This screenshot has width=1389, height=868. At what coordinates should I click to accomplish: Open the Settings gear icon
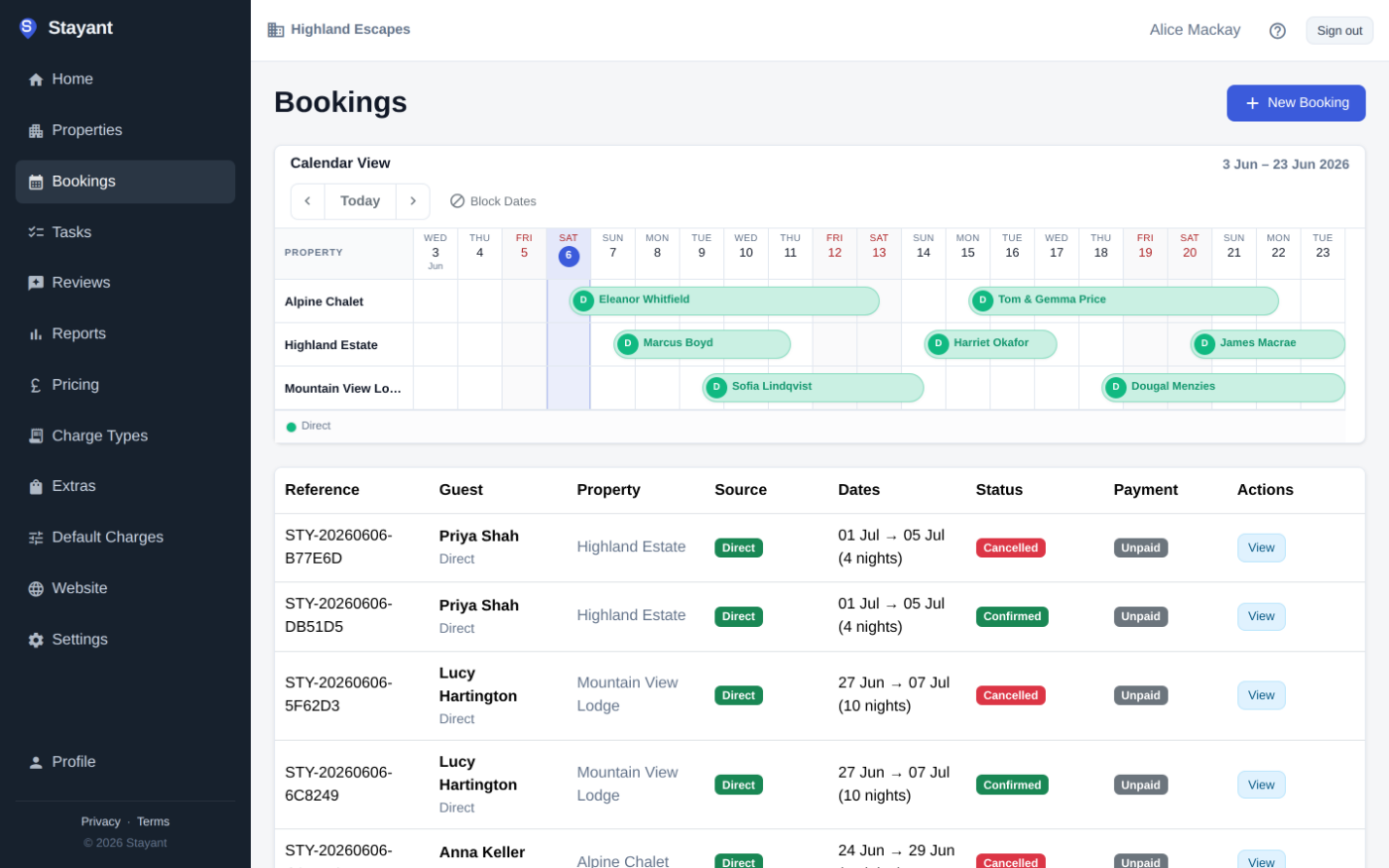[36, 640]
